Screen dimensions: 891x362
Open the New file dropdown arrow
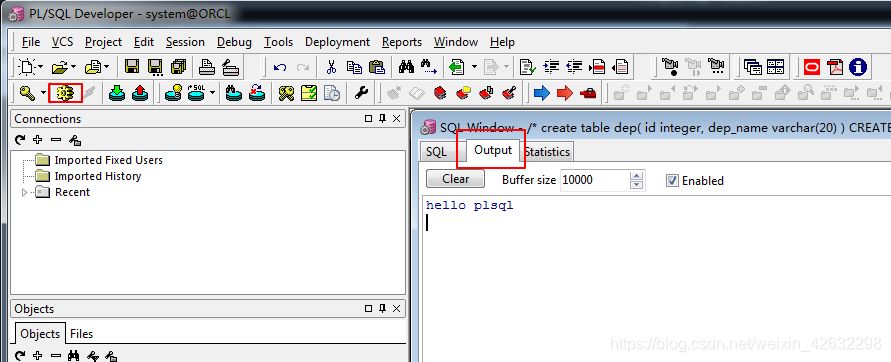[40, 68]
